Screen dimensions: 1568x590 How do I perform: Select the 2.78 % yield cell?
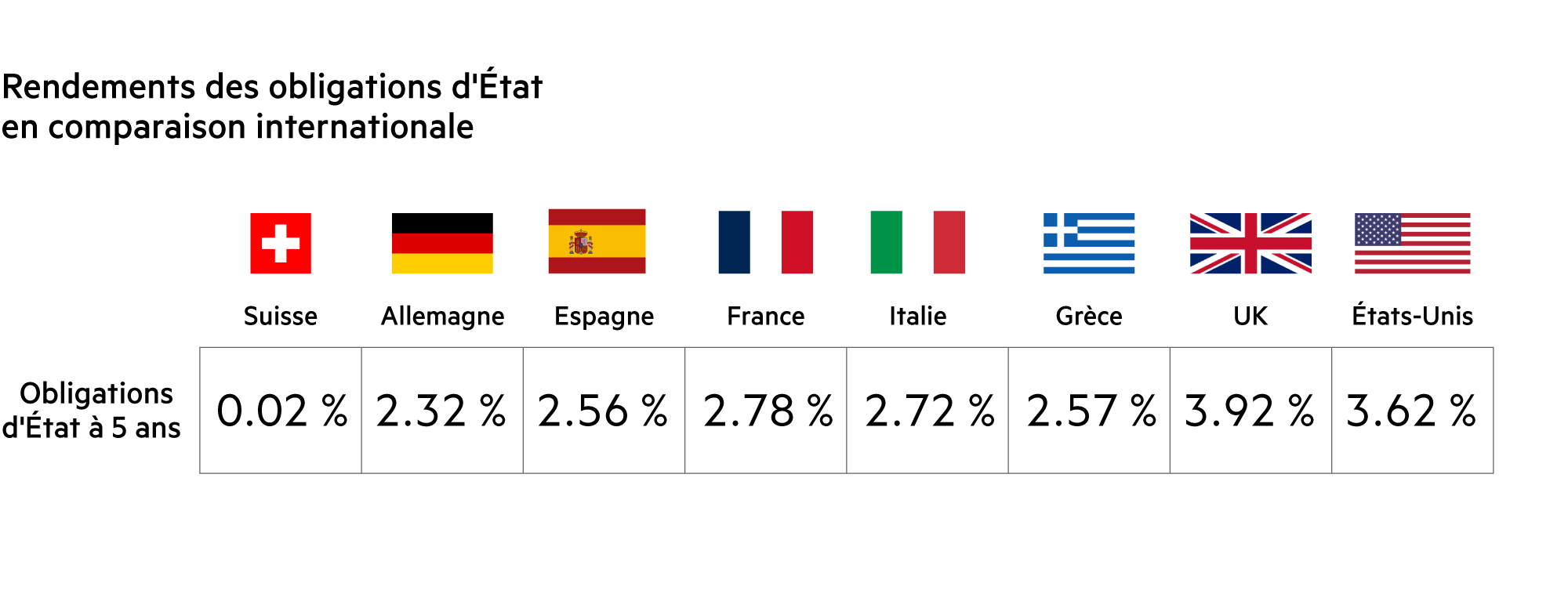[x=766, y=411]
